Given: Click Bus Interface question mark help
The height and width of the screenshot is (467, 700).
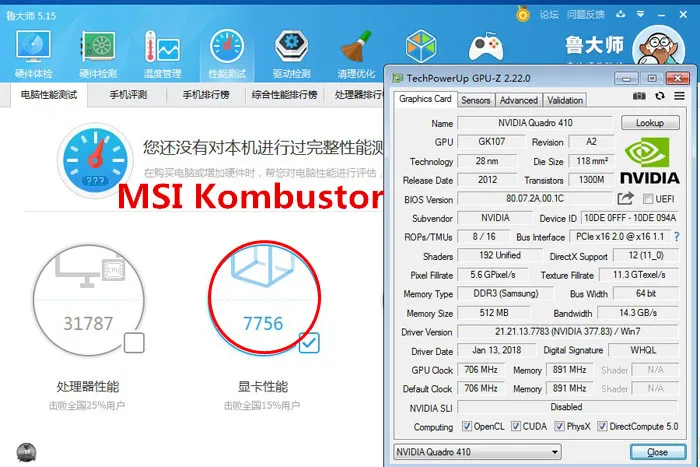Looking at the screenshot, I should coord(677,237).
